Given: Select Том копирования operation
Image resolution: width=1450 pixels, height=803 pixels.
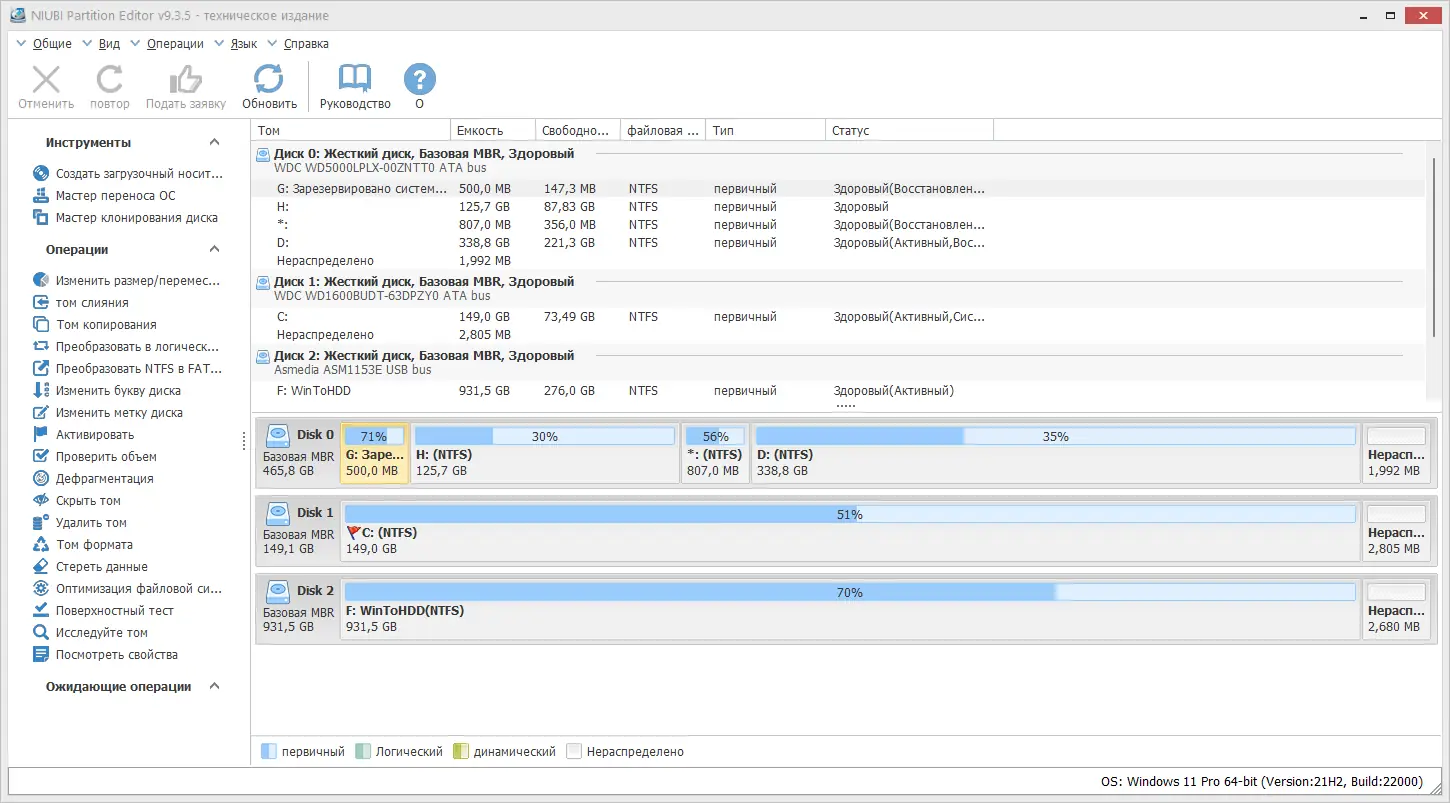Looking at the screenshot, I should [95, 325].
